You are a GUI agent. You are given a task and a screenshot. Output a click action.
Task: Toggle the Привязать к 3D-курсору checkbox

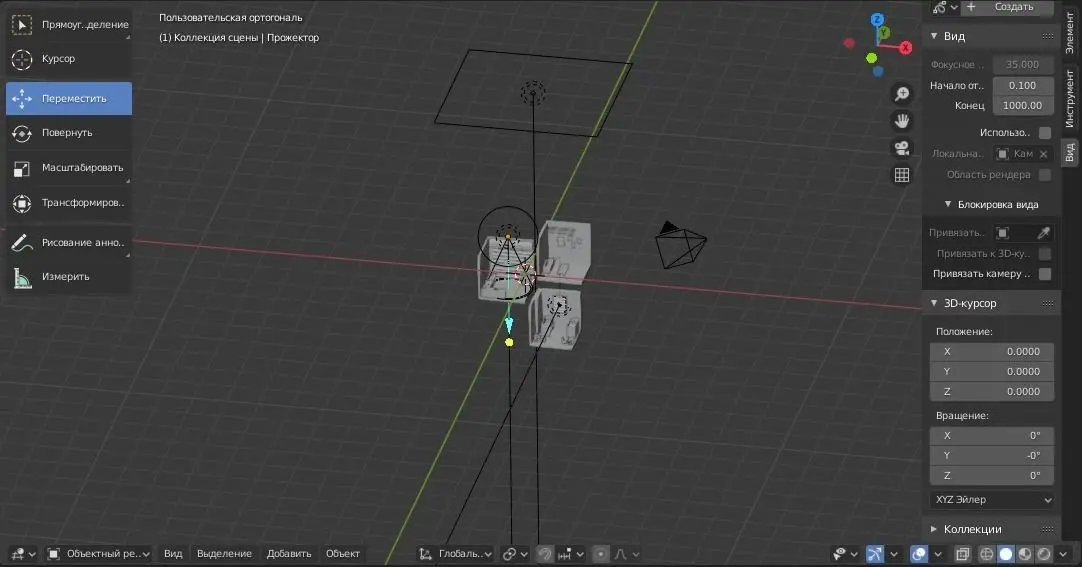(x=1045, y=254)
